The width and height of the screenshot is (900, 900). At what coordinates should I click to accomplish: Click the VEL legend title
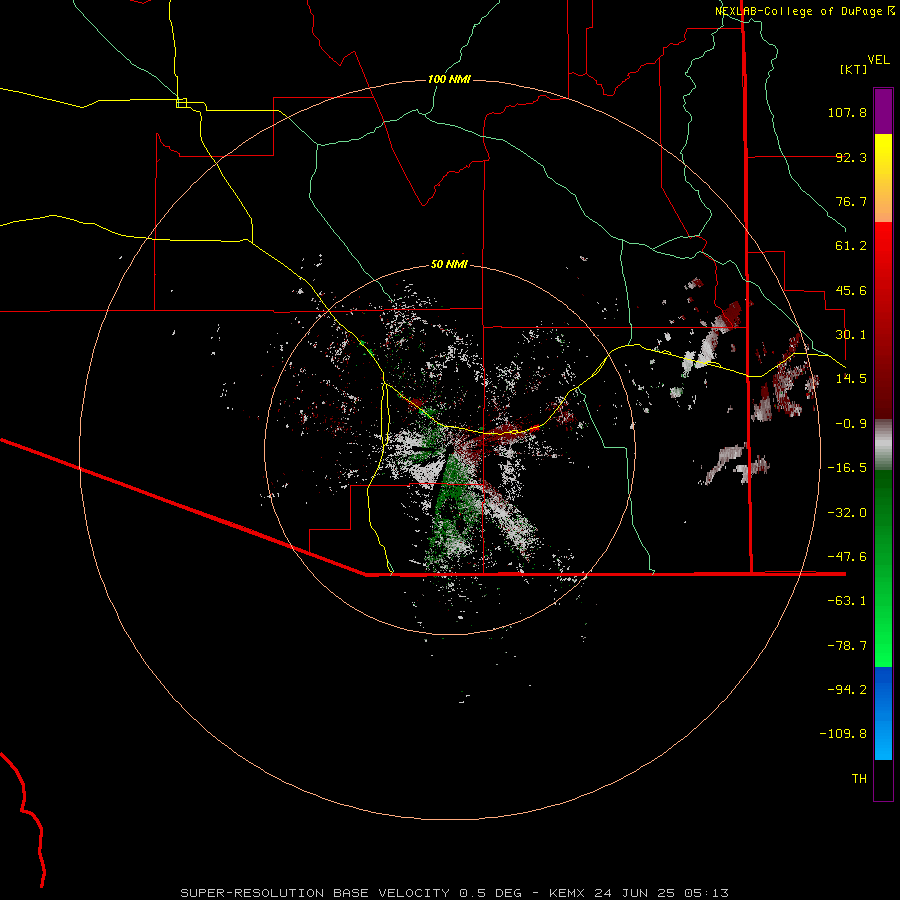[x=879, y=59]
